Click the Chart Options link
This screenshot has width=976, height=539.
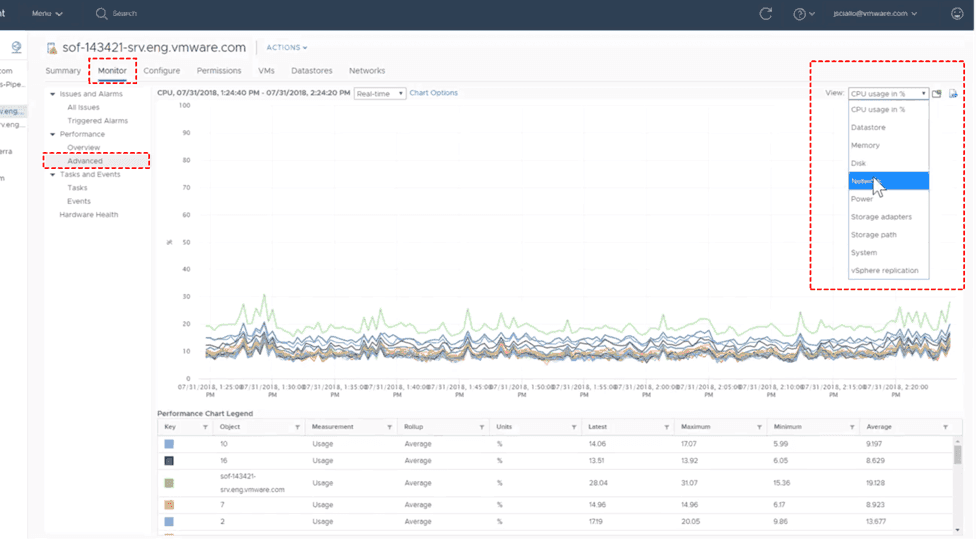click(x=433, y=93)
